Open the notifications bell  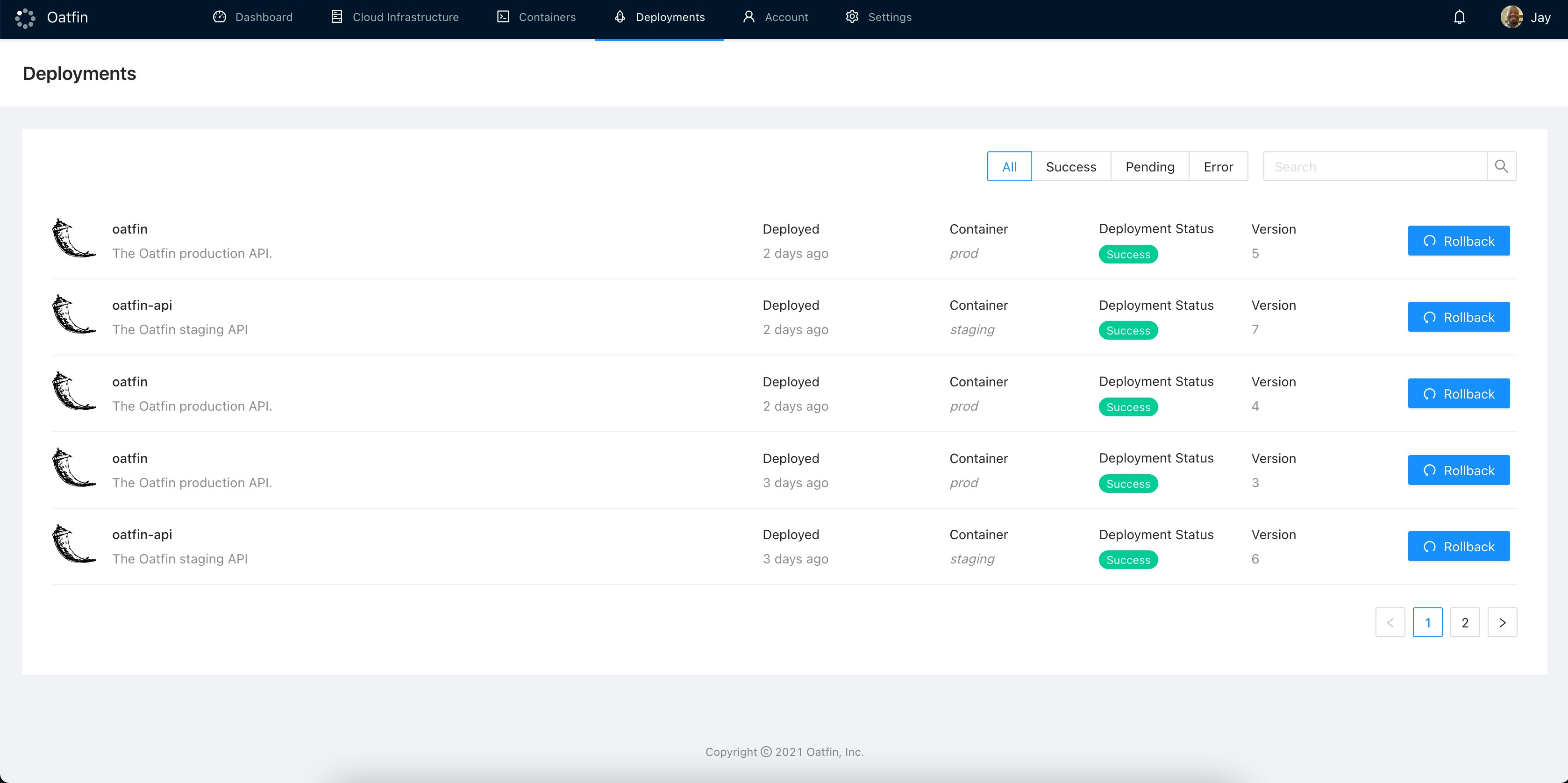pos(1459,17)
